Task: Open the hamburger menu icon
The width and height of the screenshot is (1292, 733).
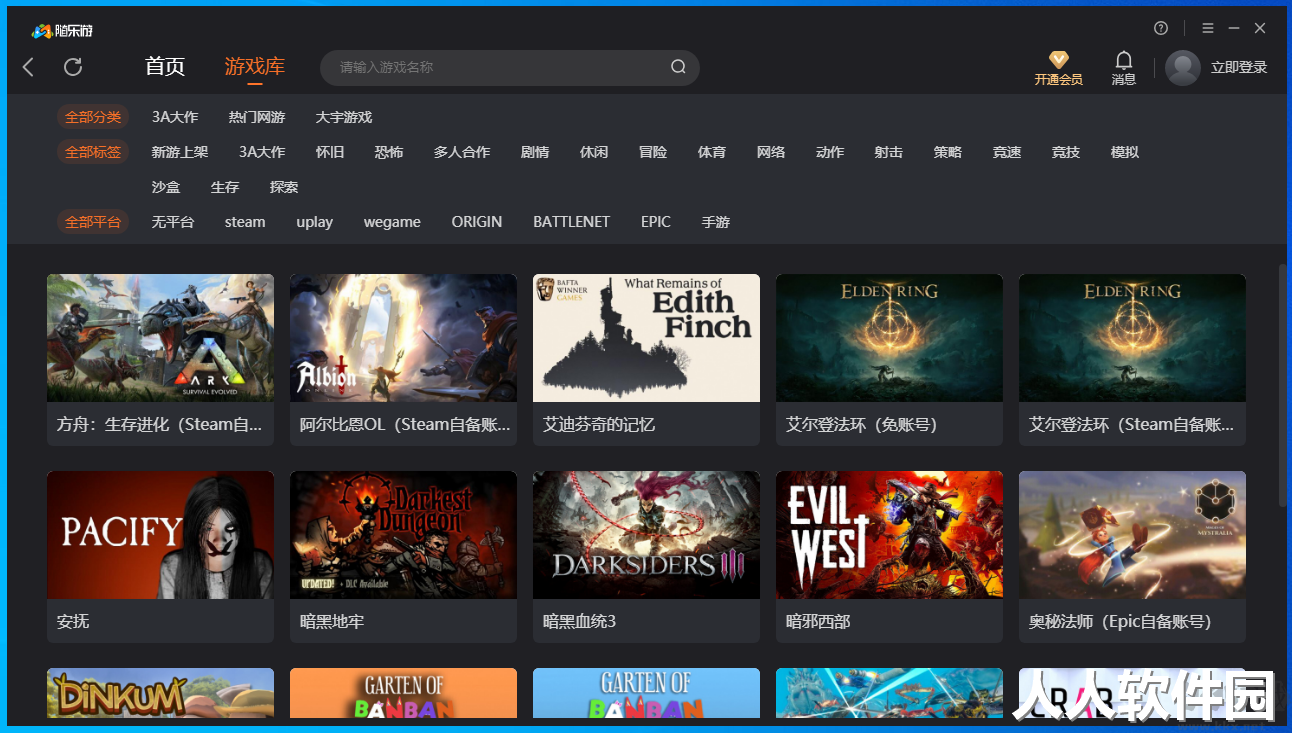Action: [x=1208, y=28]
